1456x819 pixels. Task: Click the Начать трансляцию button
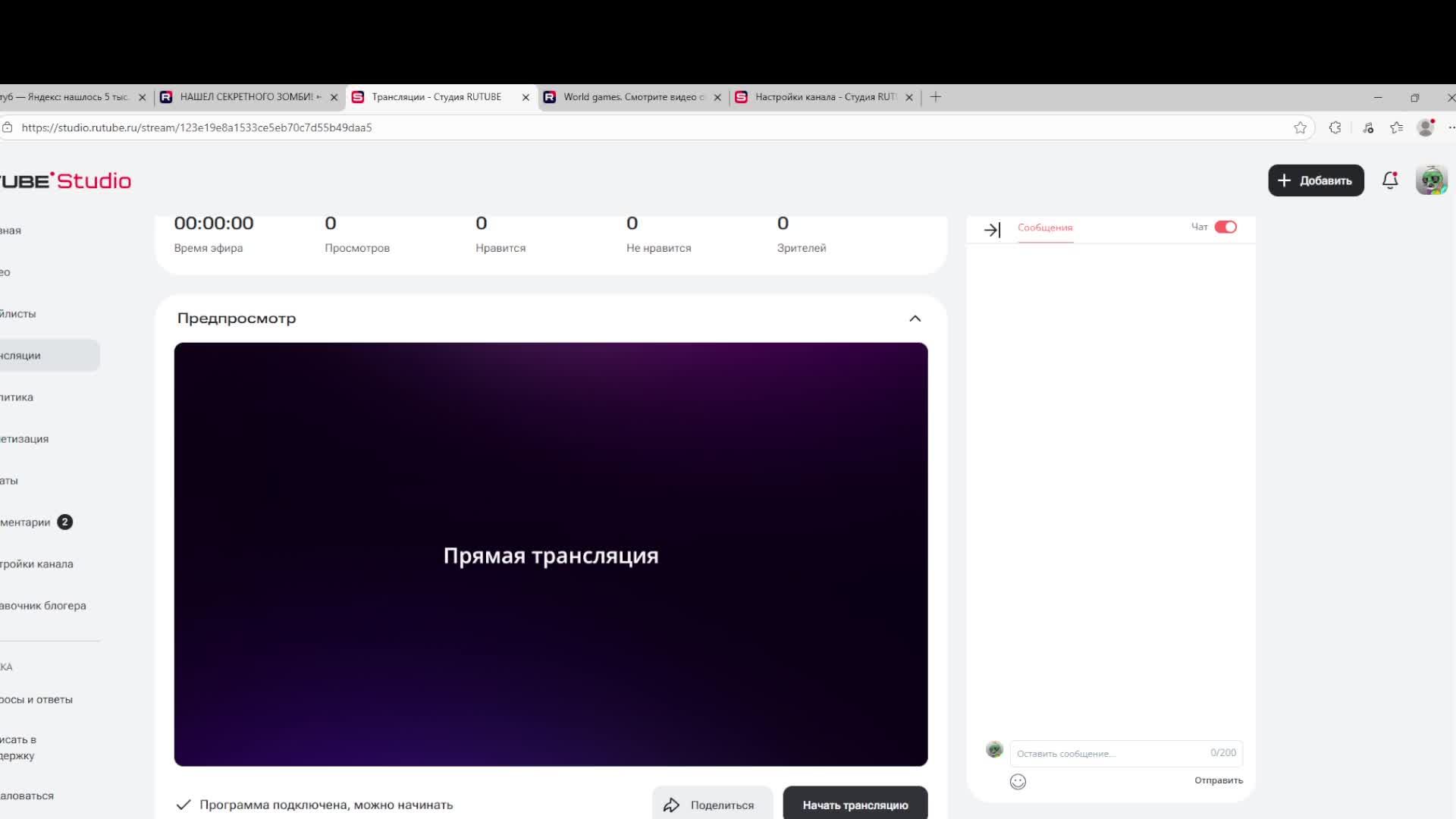click(855, 805)
